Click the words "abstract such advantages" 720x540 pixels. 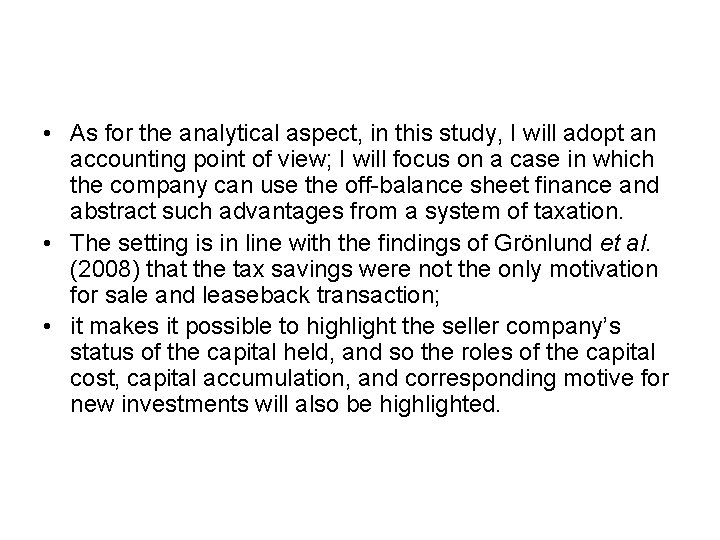tap(206, 212)
